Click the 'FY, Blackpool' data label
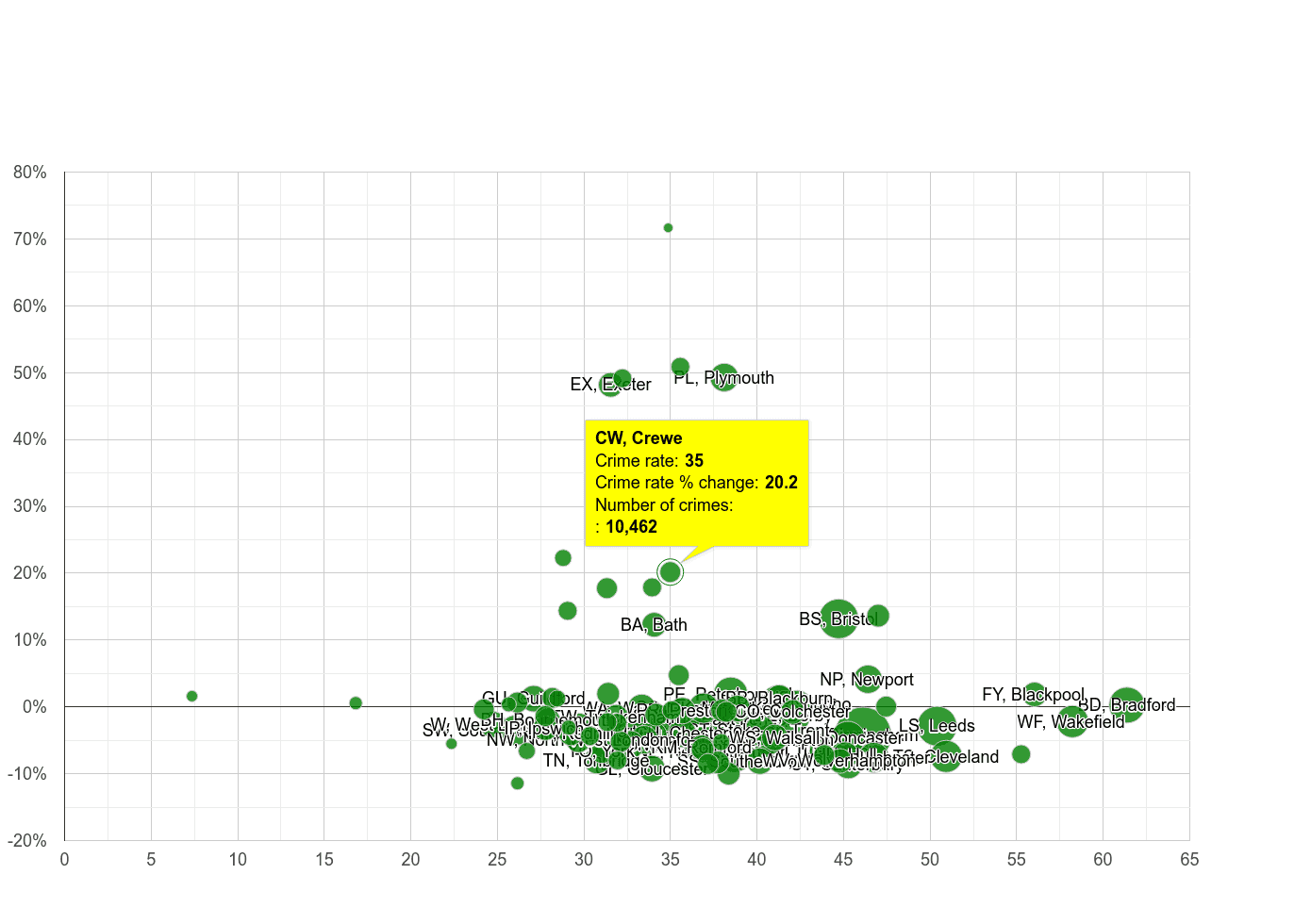The height and width of the screenshot is (924, 1311). click(1034, 695)
